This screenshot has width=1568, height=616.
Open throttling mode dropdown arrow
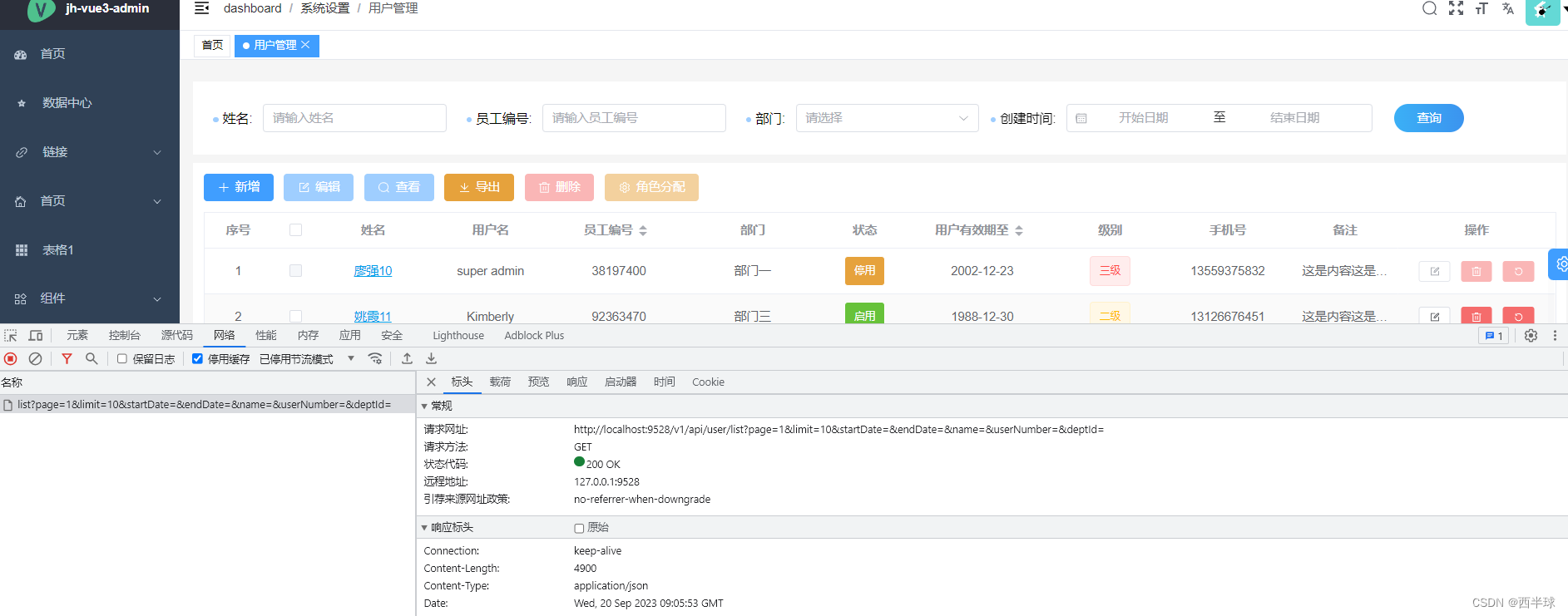(351, 359)
